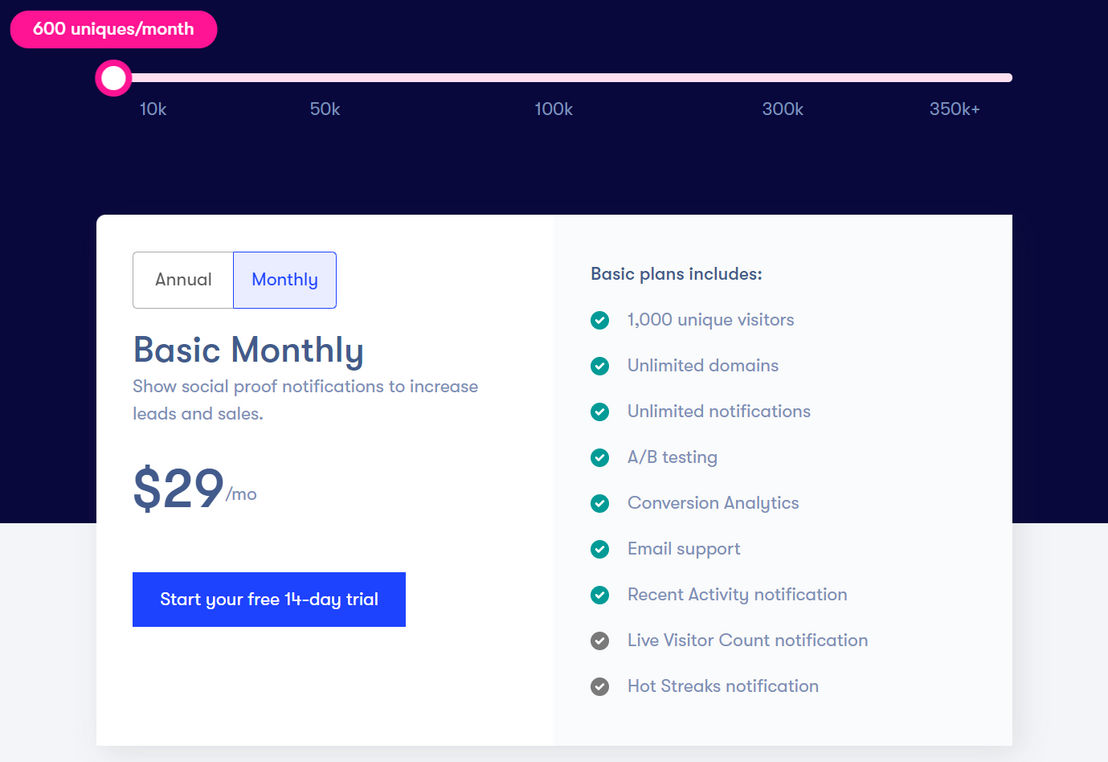
Task: Click the Basic Monthly plan heading
Action: click(248, 350)
